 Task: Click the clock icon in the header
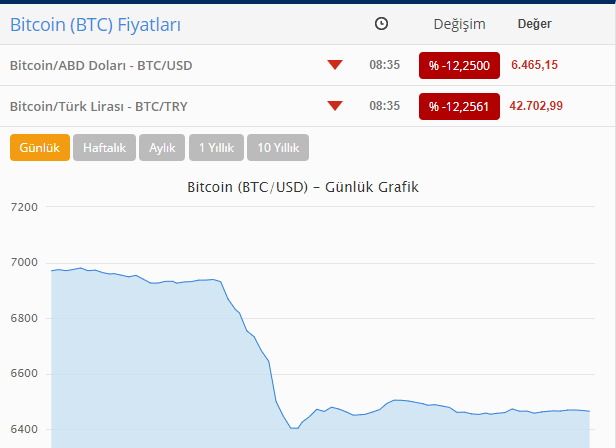(x=381, y=24)
